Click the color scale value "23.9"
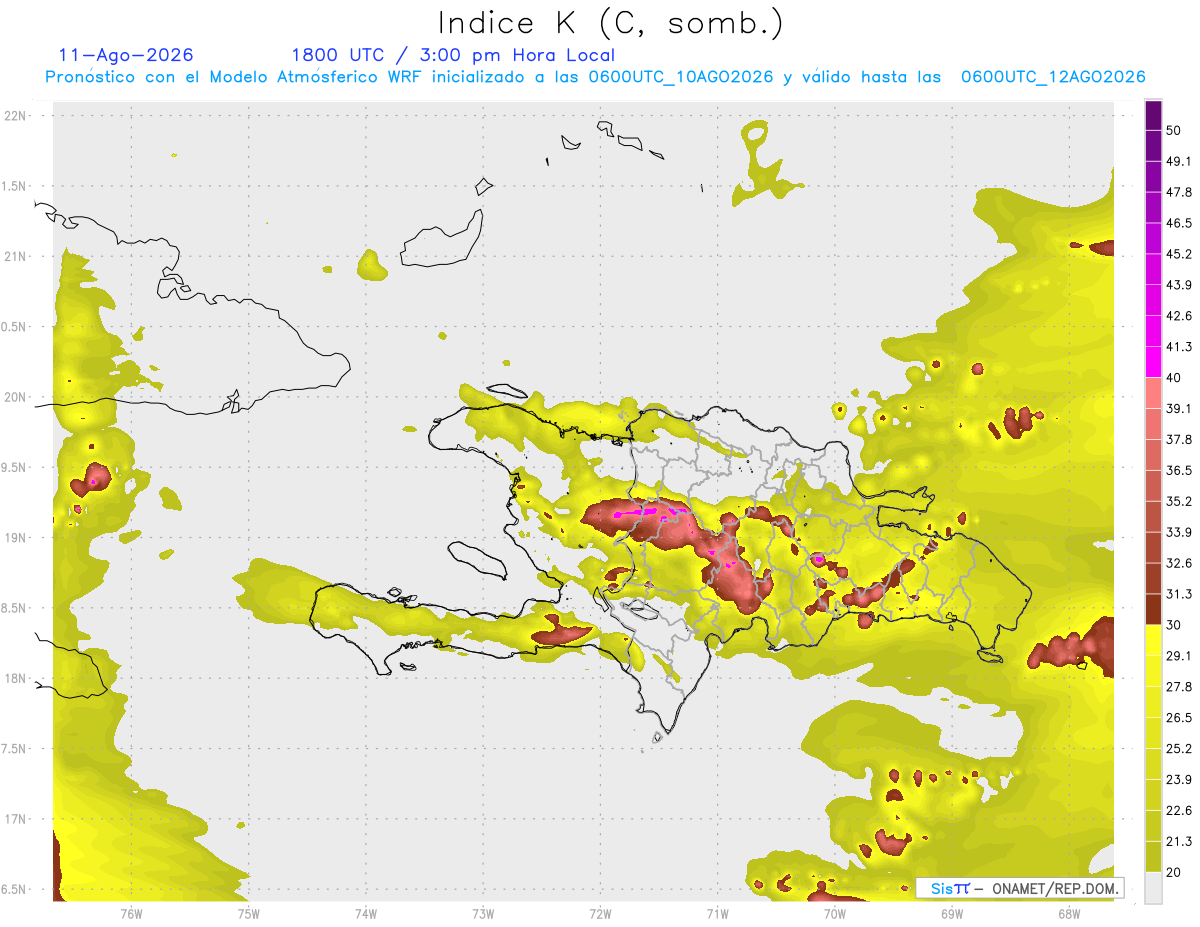Screen dimensions: 1200x927 (x=1178, y=780)
